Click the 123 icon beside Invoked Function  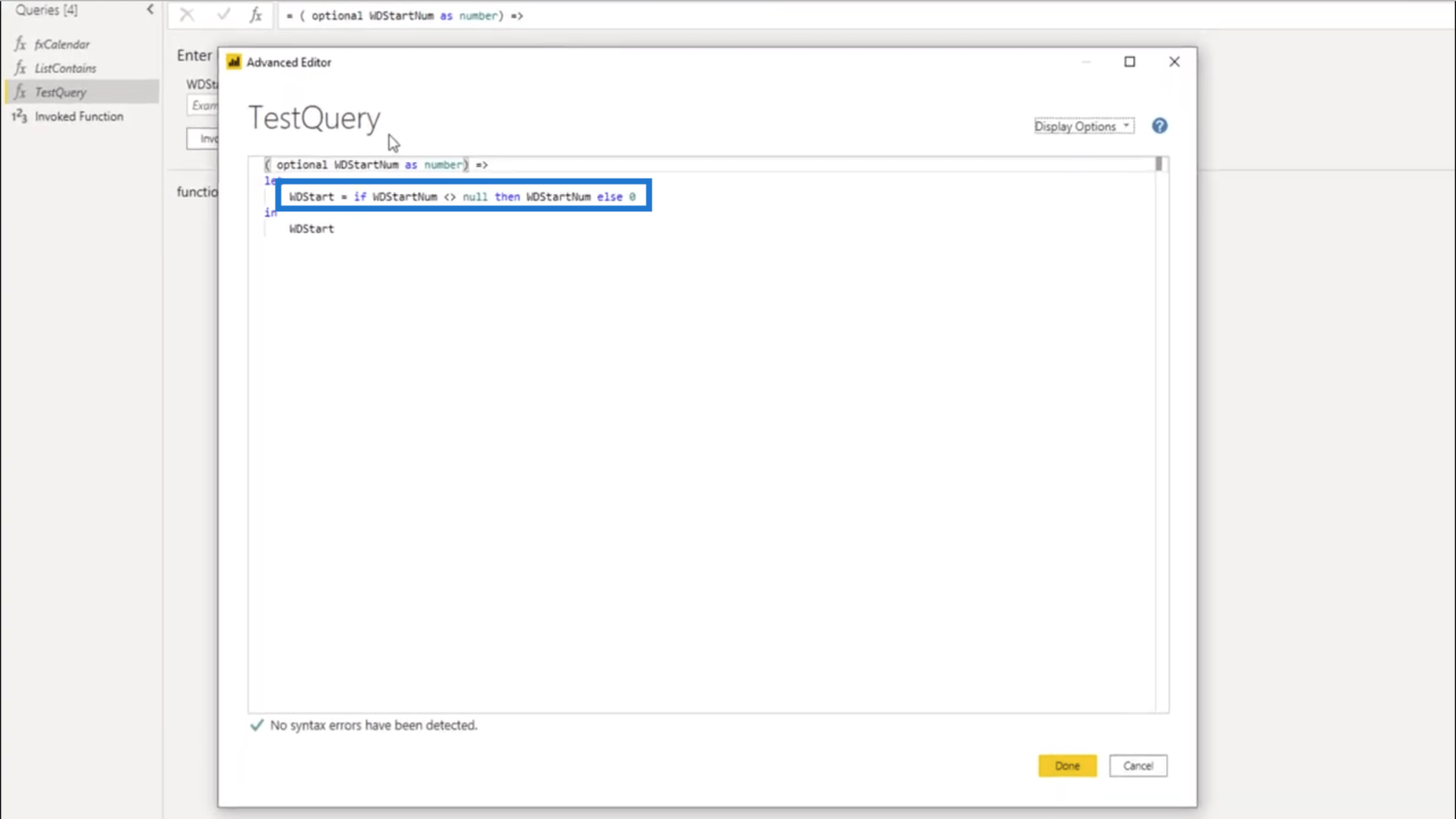(19, 116)
